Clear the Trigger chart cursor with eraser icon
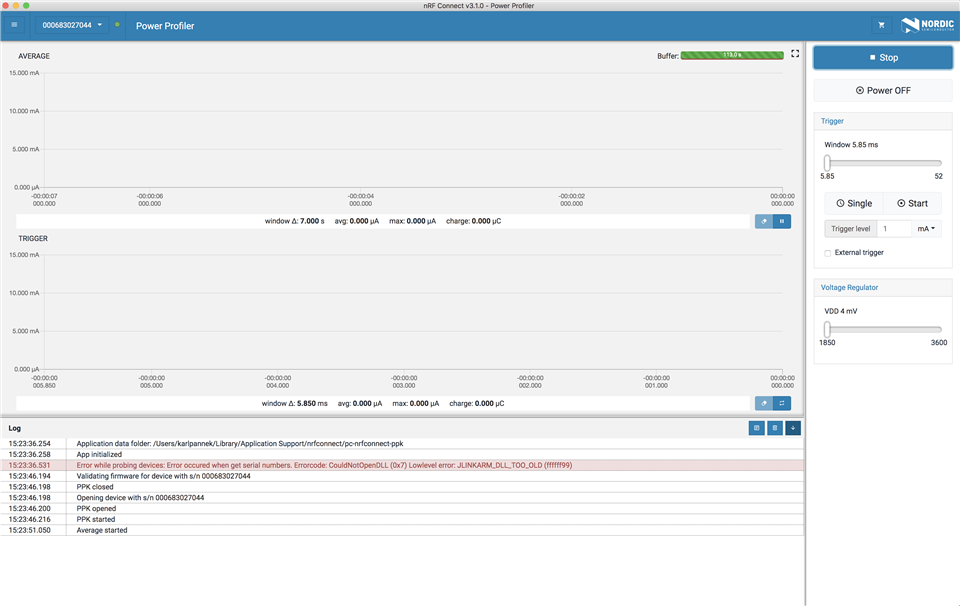 (763, 403)
